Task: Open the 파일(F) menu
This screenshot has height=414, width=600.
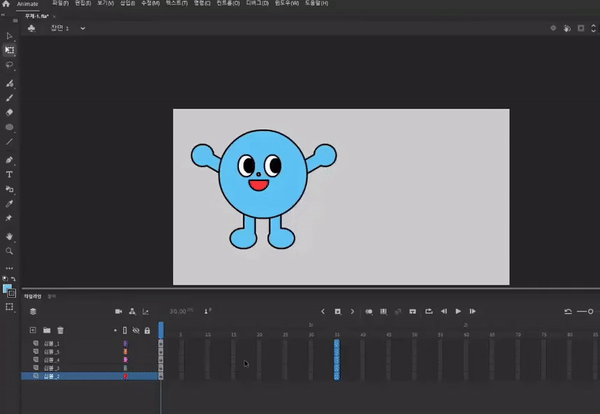Action: (61, 4)
